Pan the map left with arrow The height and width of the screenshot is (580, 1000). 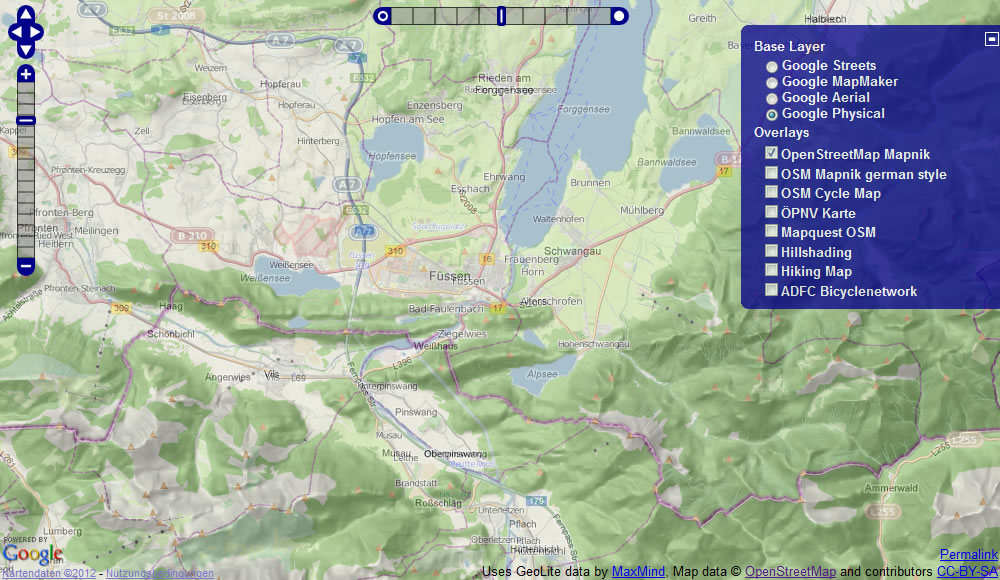[x=15, y=31]
